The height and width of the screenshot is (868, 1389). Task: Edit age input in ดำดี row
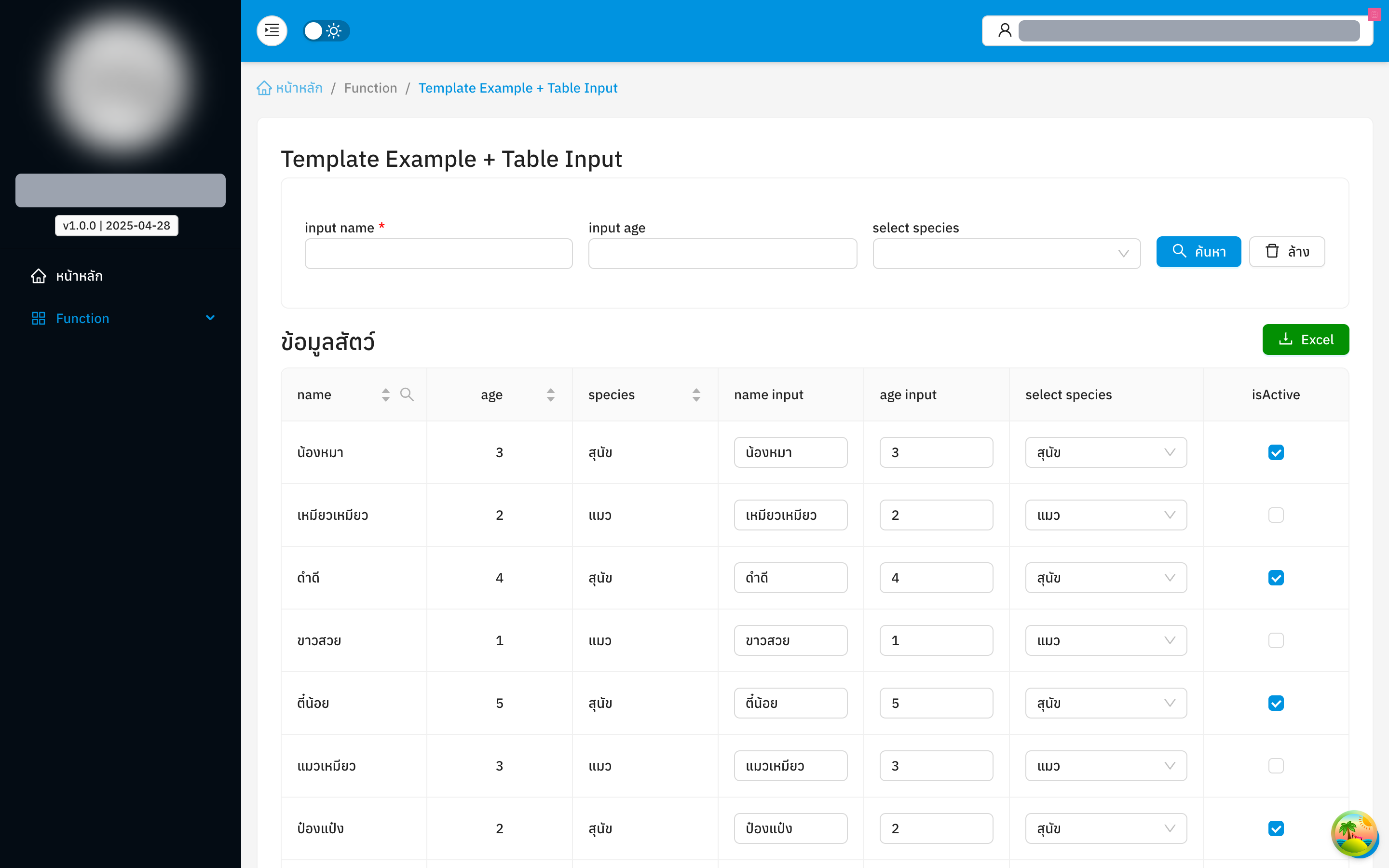click(936, 578)
